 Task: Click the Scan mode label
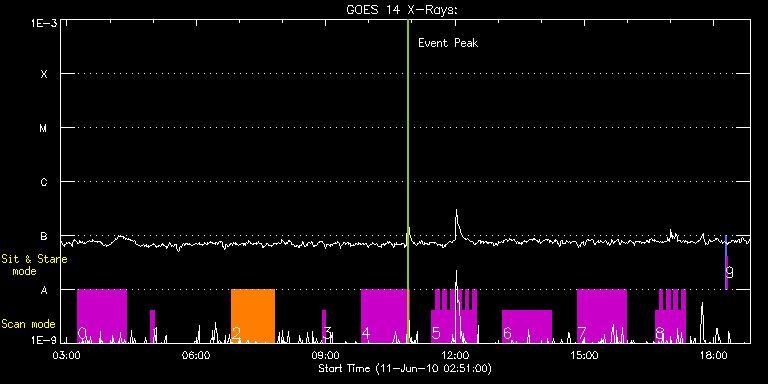pyautogui.click(x=28, y=324)
